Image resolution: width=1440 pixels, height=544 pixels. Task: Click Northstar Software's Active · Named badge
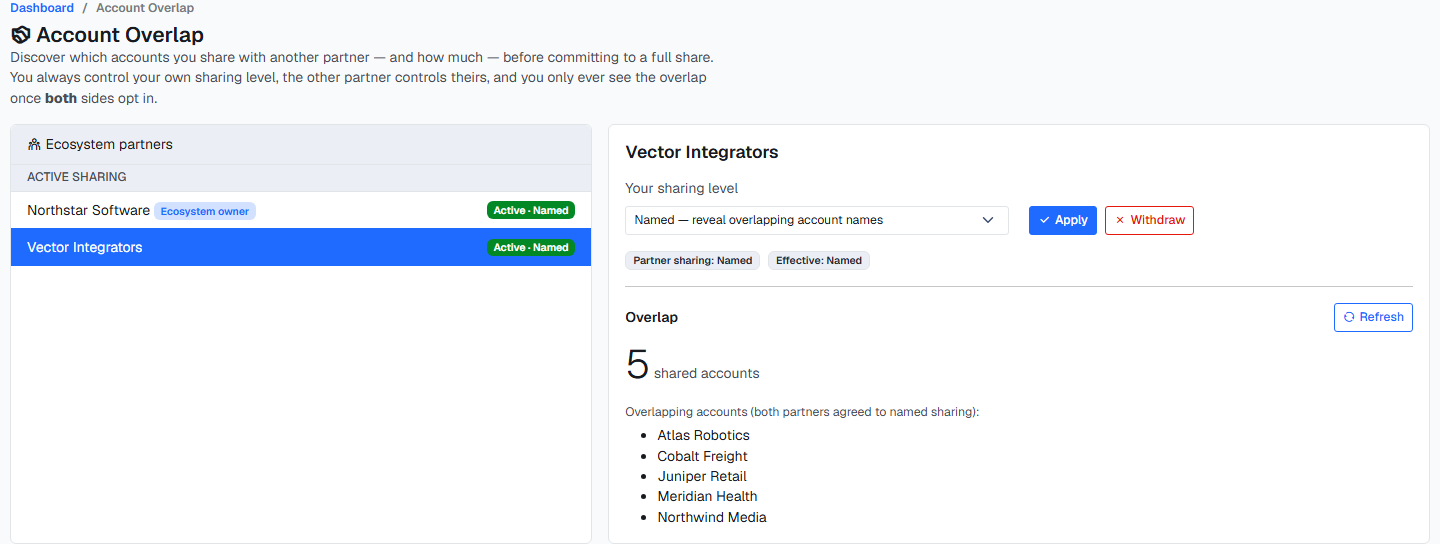pyautogui.click(x=531, y=210)
